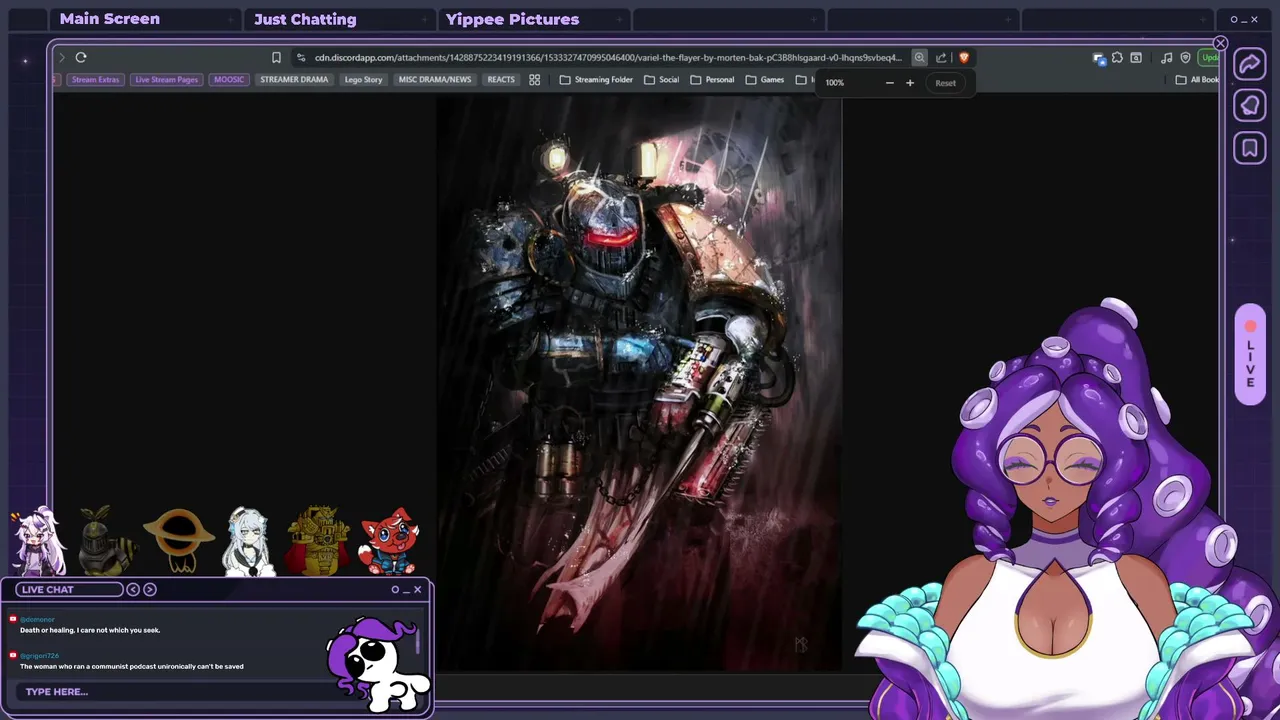Click the zoom magnifier icon in address bar
Viewport: 1280px width, 720px height.
click(x=919, y=57)
